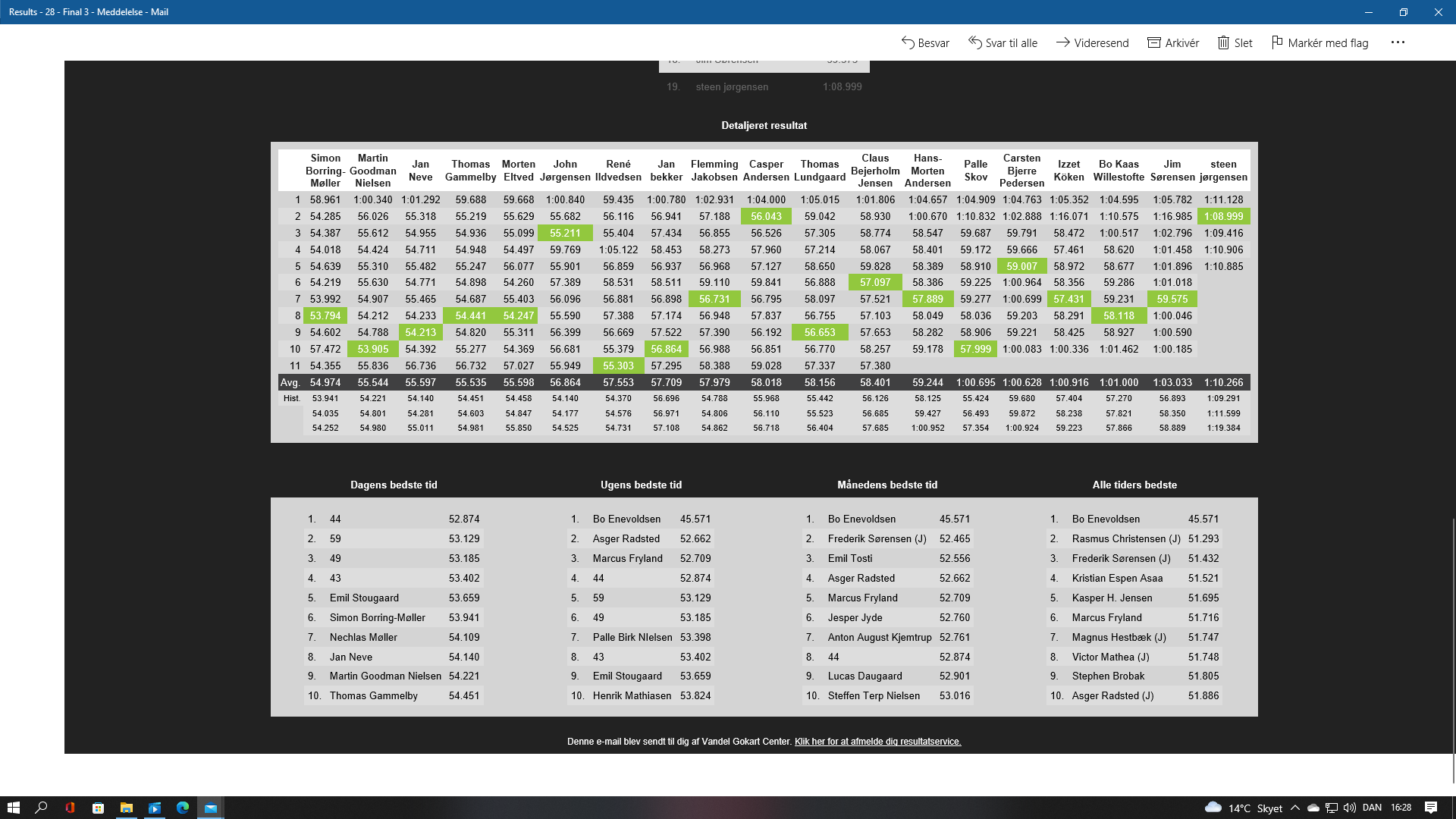Click the Dagens bedste tid heading

(x=394, y=485)
